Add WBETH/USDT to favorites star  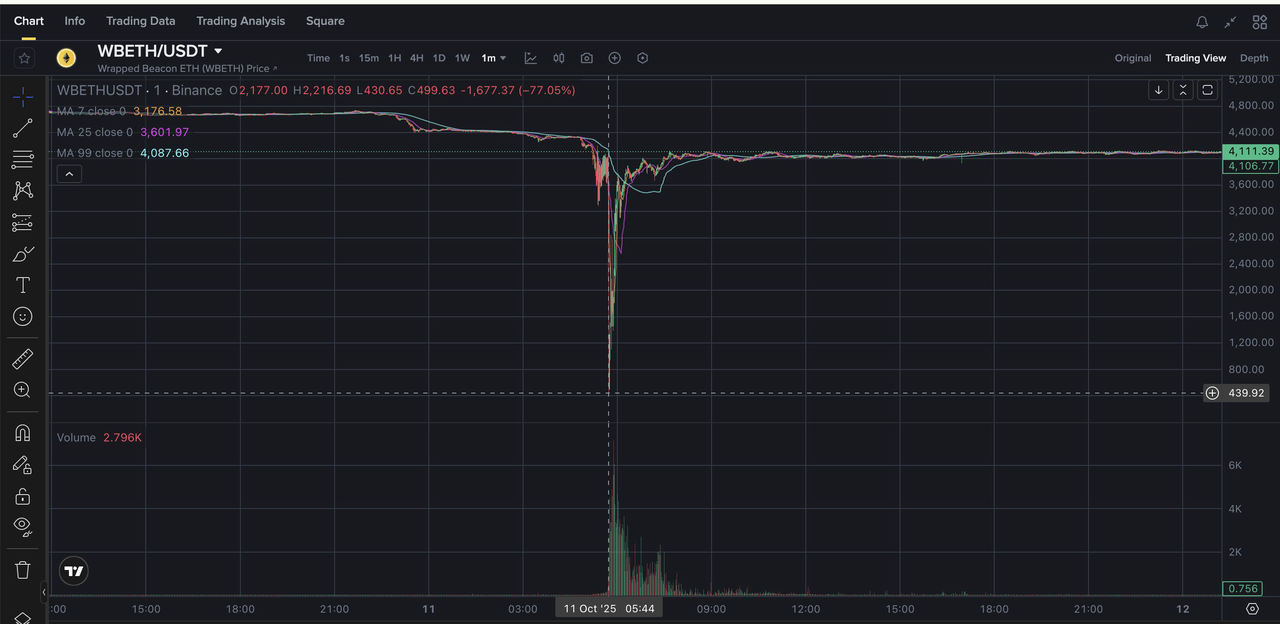pos(24,58)
